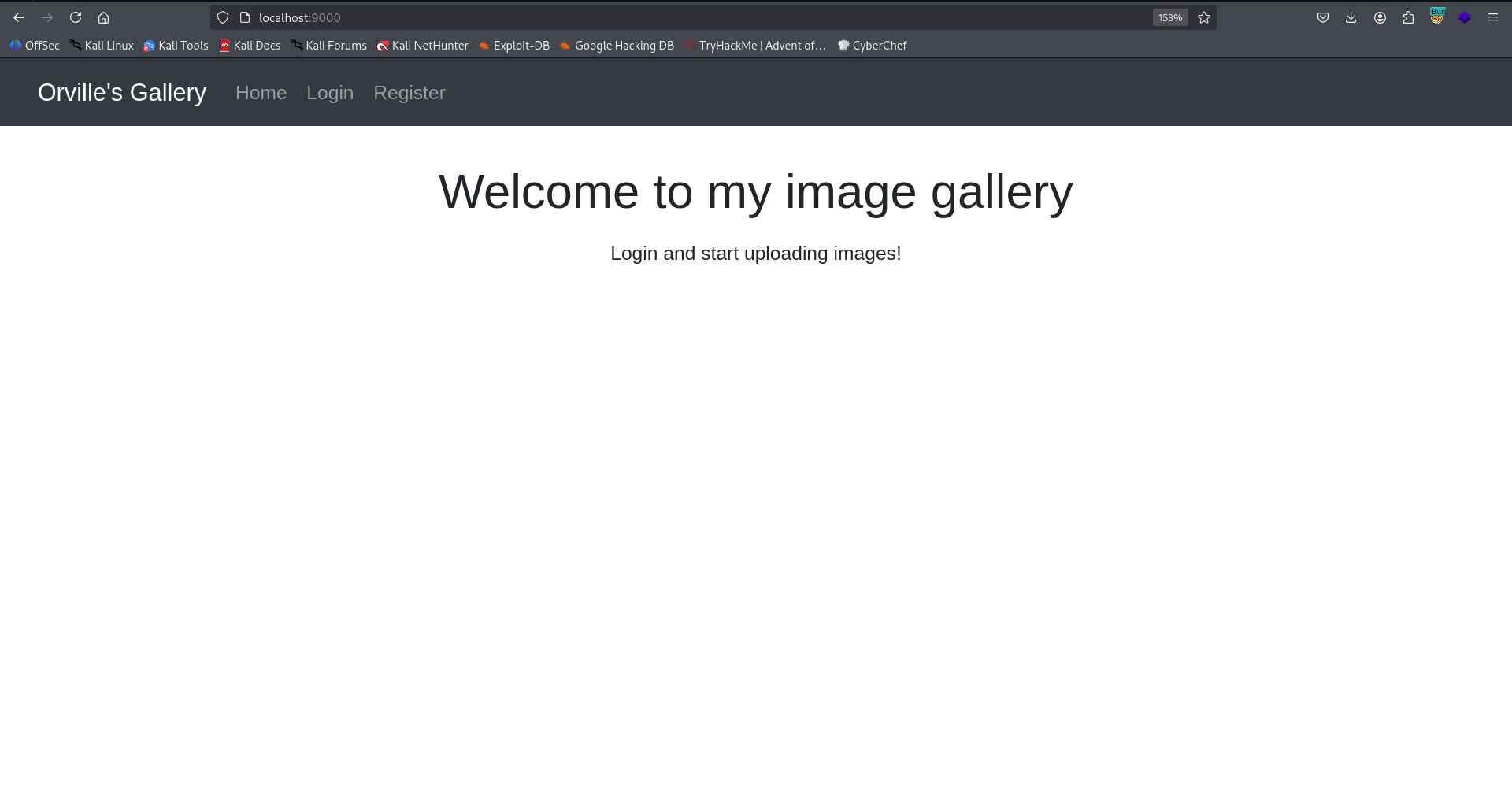Click the purple extension icon next to FoxyProxy

pos(1465,17)
